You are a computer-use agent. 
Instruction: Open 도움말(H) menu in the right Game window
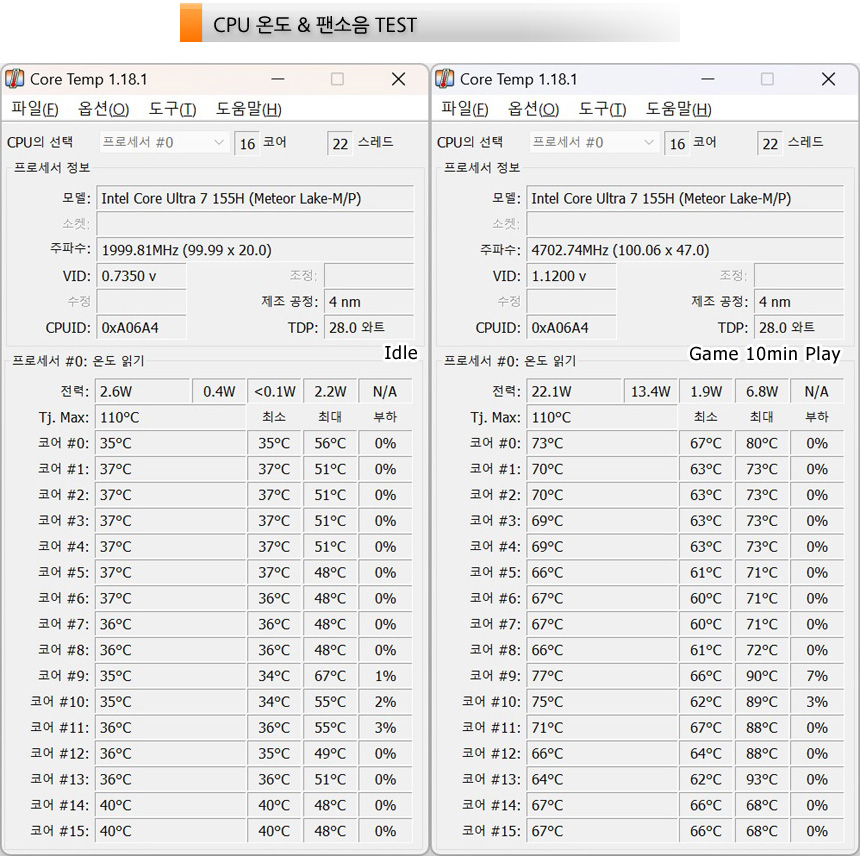point(678,109)
